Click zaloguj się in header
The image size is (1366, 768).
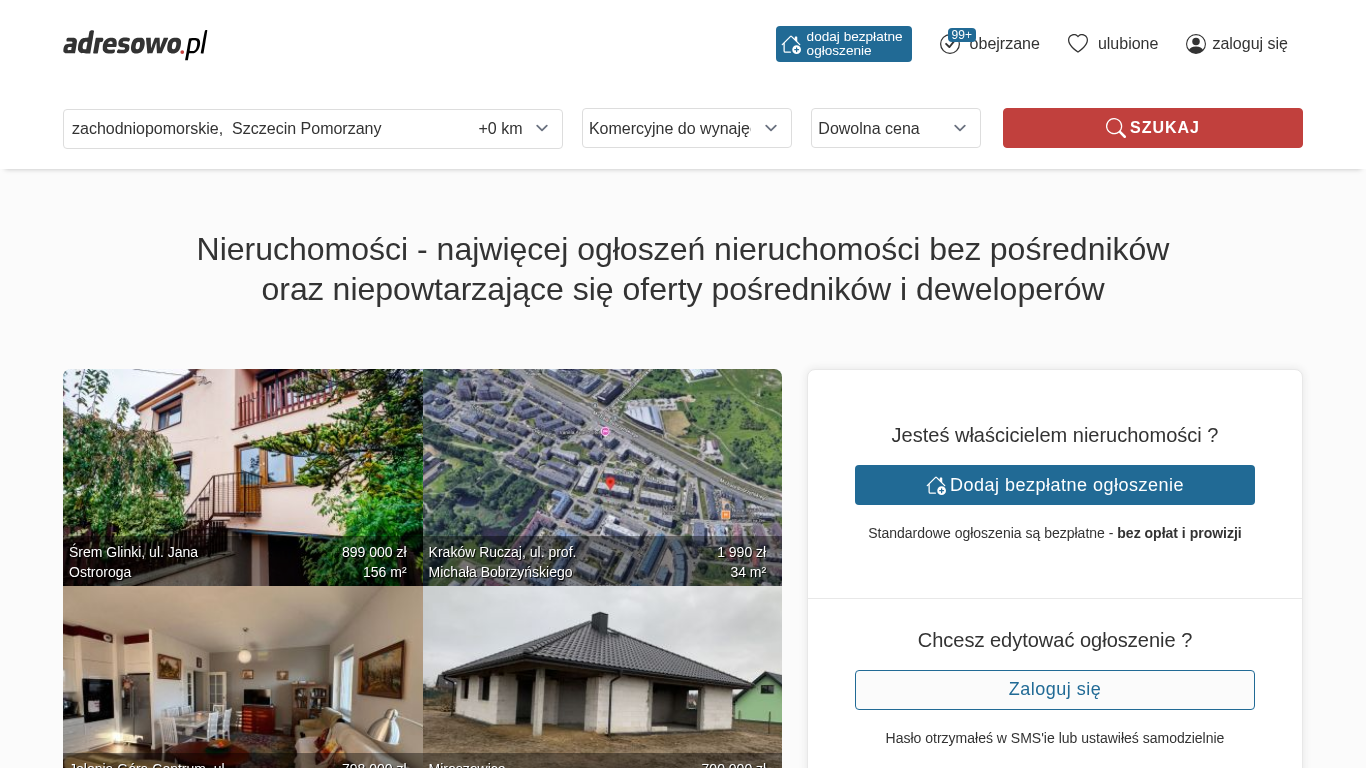tap(1249, 44)
